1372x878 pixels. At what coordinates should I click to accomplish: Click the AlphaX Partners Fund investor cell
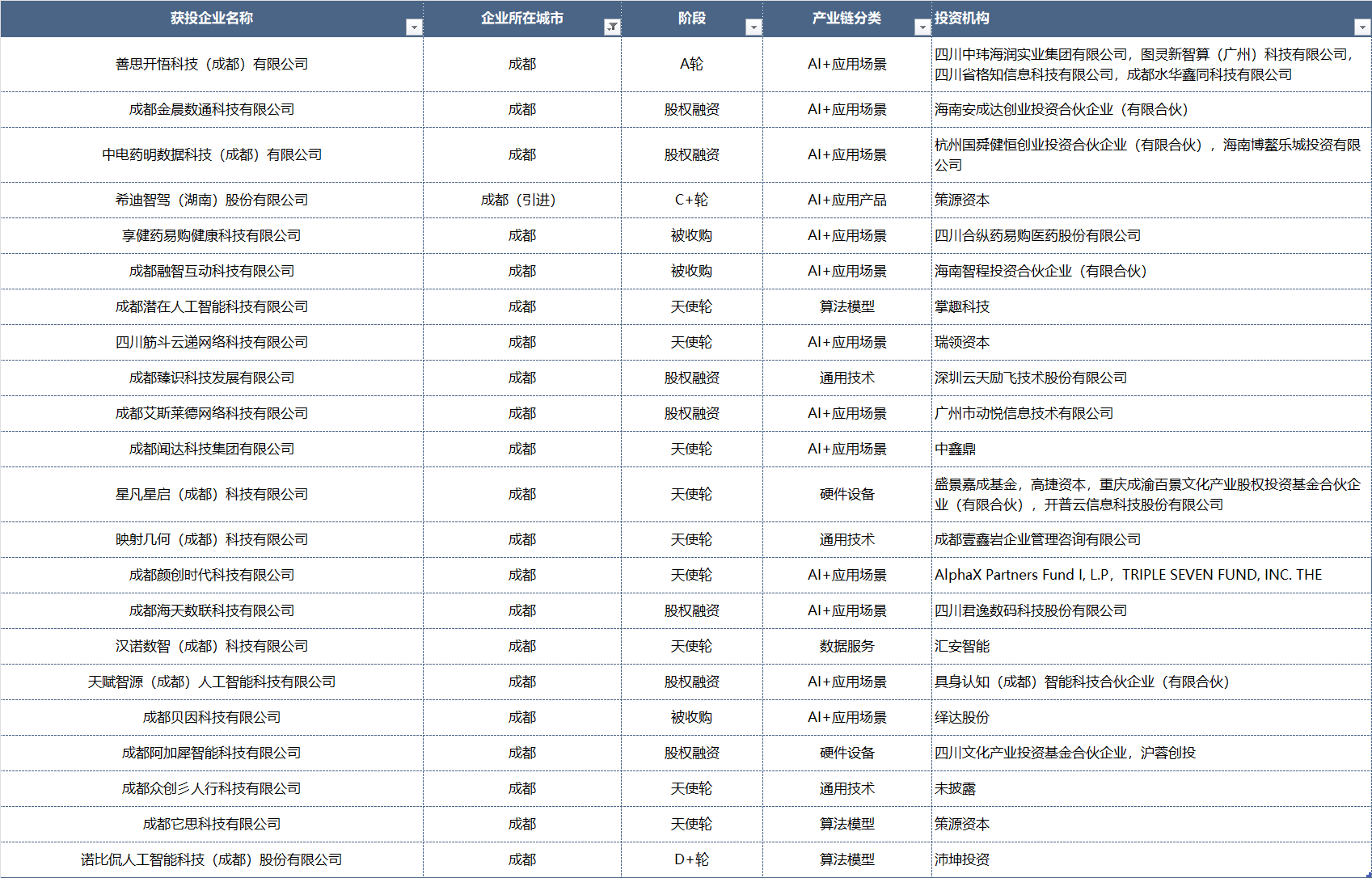coord(1128,575)
